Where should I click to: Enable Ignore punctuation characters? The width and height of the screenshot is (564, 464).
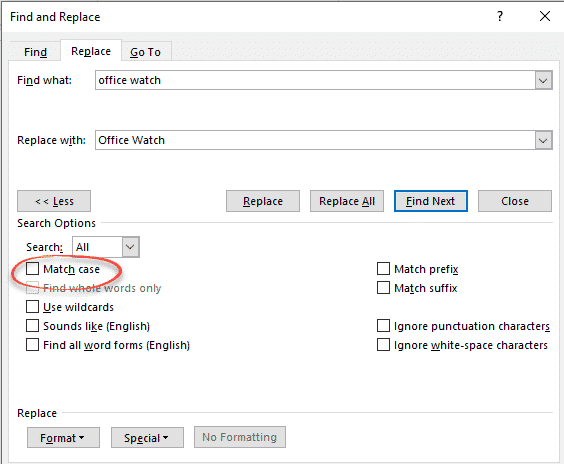(x=383, y=326)
